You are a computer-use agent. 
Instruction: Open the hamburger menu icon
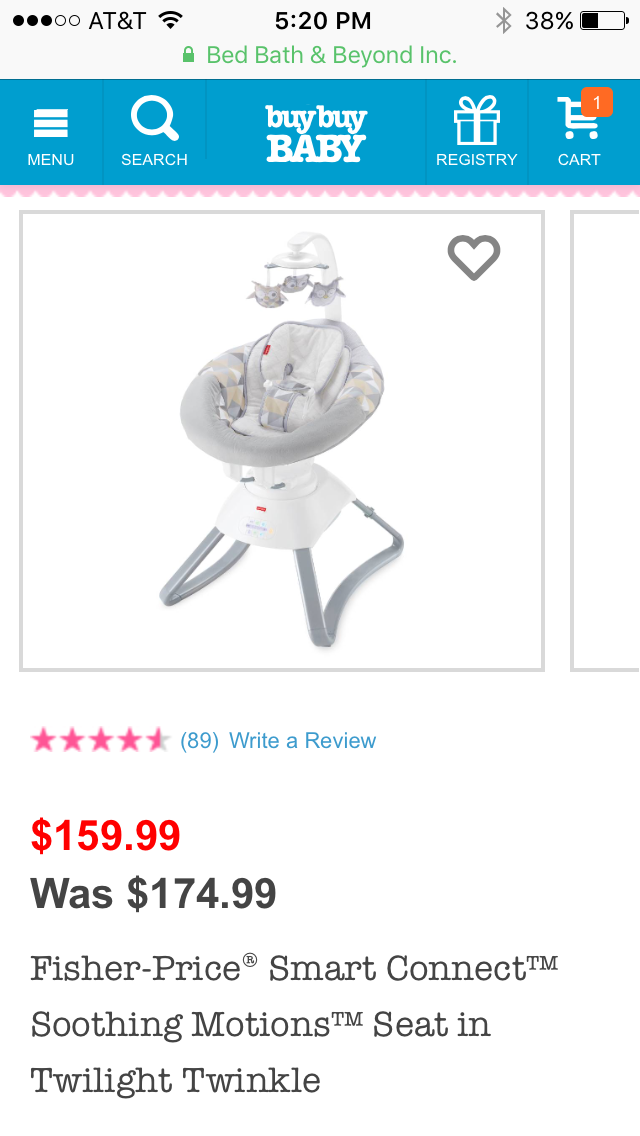tap(51, 122)
